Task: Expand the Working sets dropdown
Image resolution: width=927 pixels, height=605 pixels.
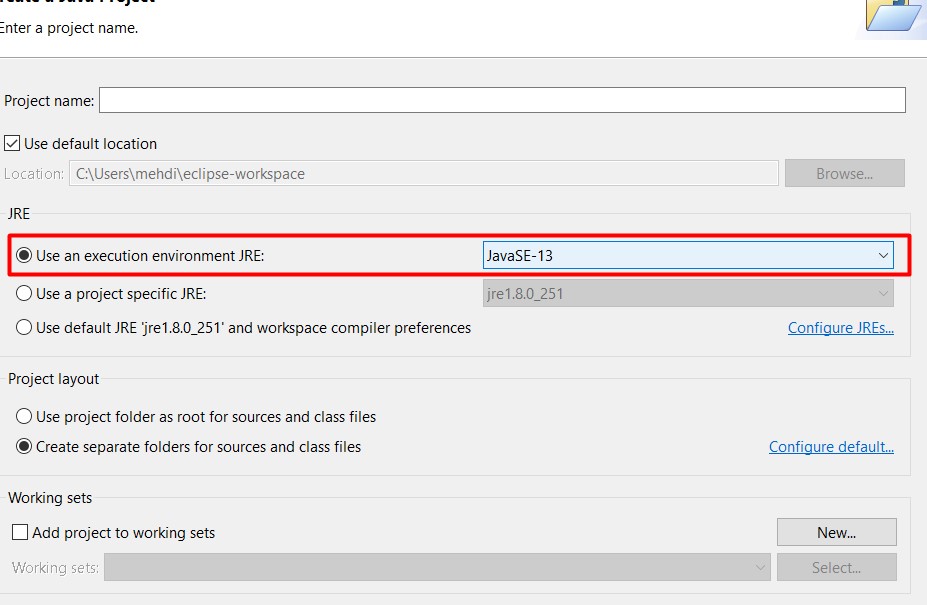Action: coord(437,568)
